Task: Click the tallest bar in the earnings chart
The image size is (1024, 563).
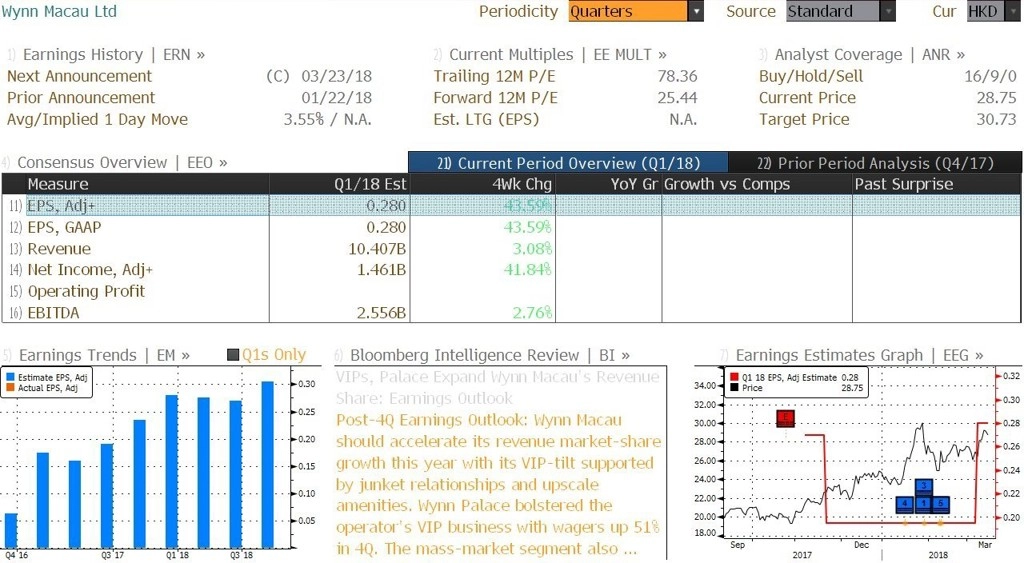Action: point(268,464)
